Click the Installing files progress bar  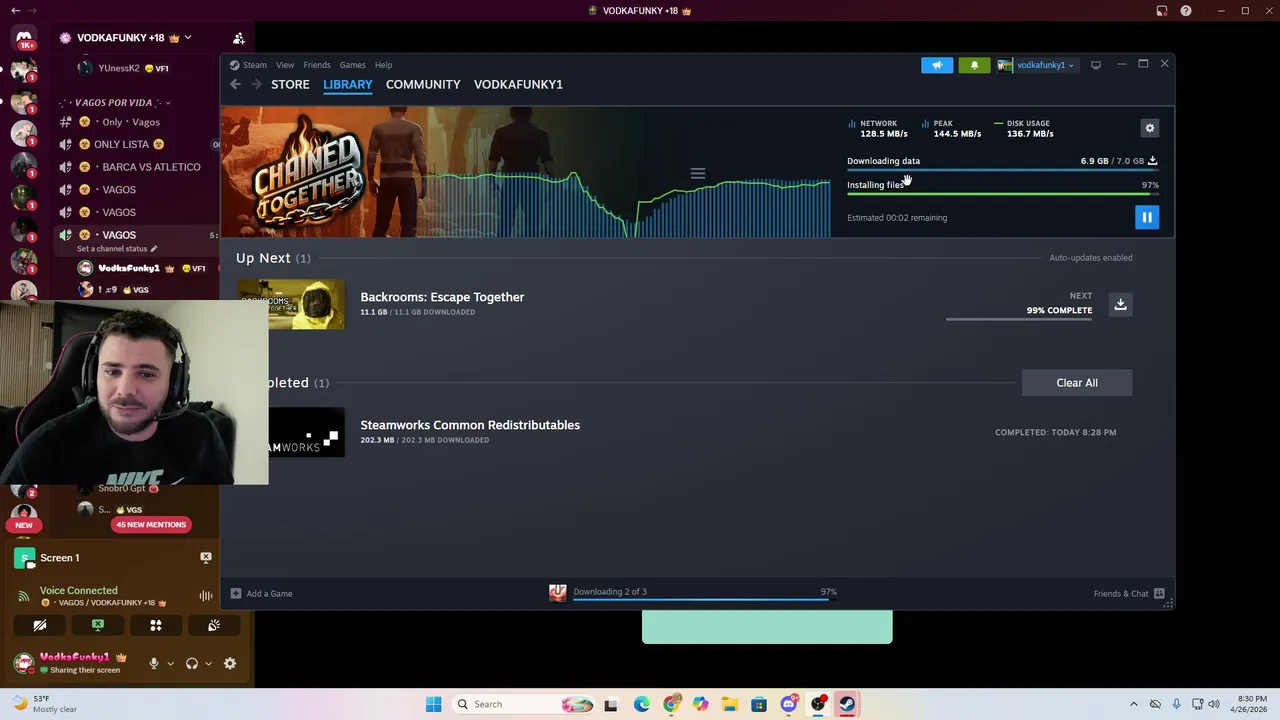click(1003, 194)
